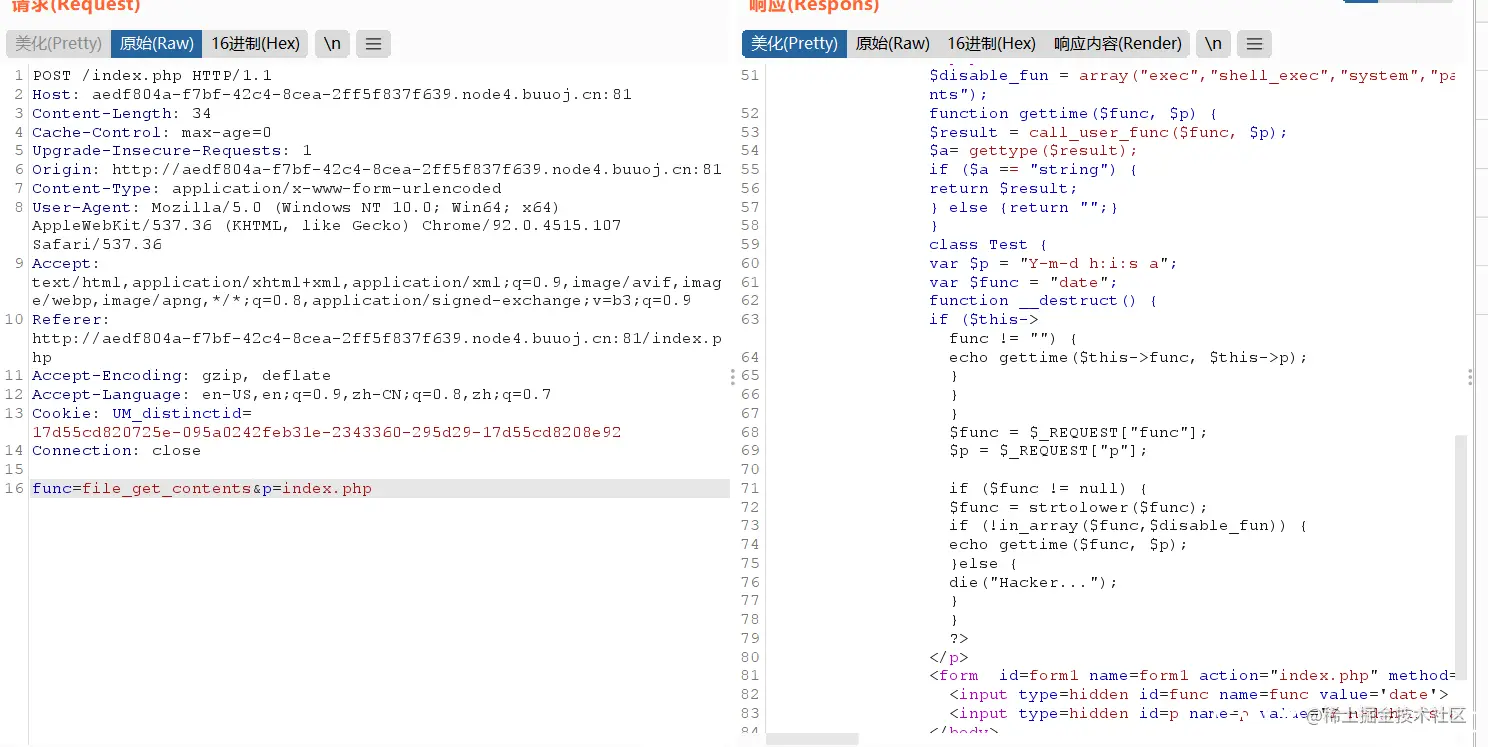Click the '</p>' closing tag line
1488x747 pixels.
pos(948,657)
